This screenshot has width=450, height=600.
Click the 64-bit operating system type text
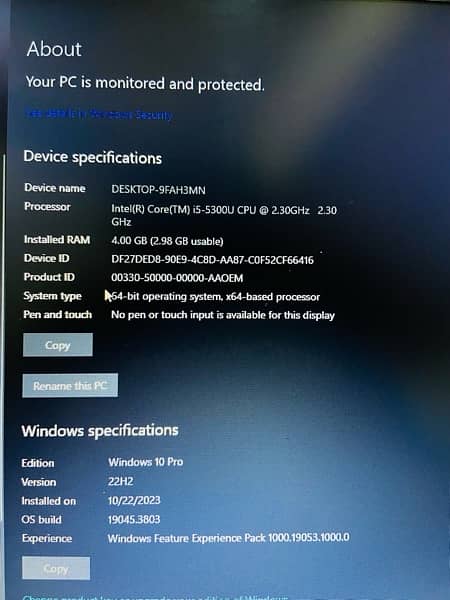click(215, 297)
